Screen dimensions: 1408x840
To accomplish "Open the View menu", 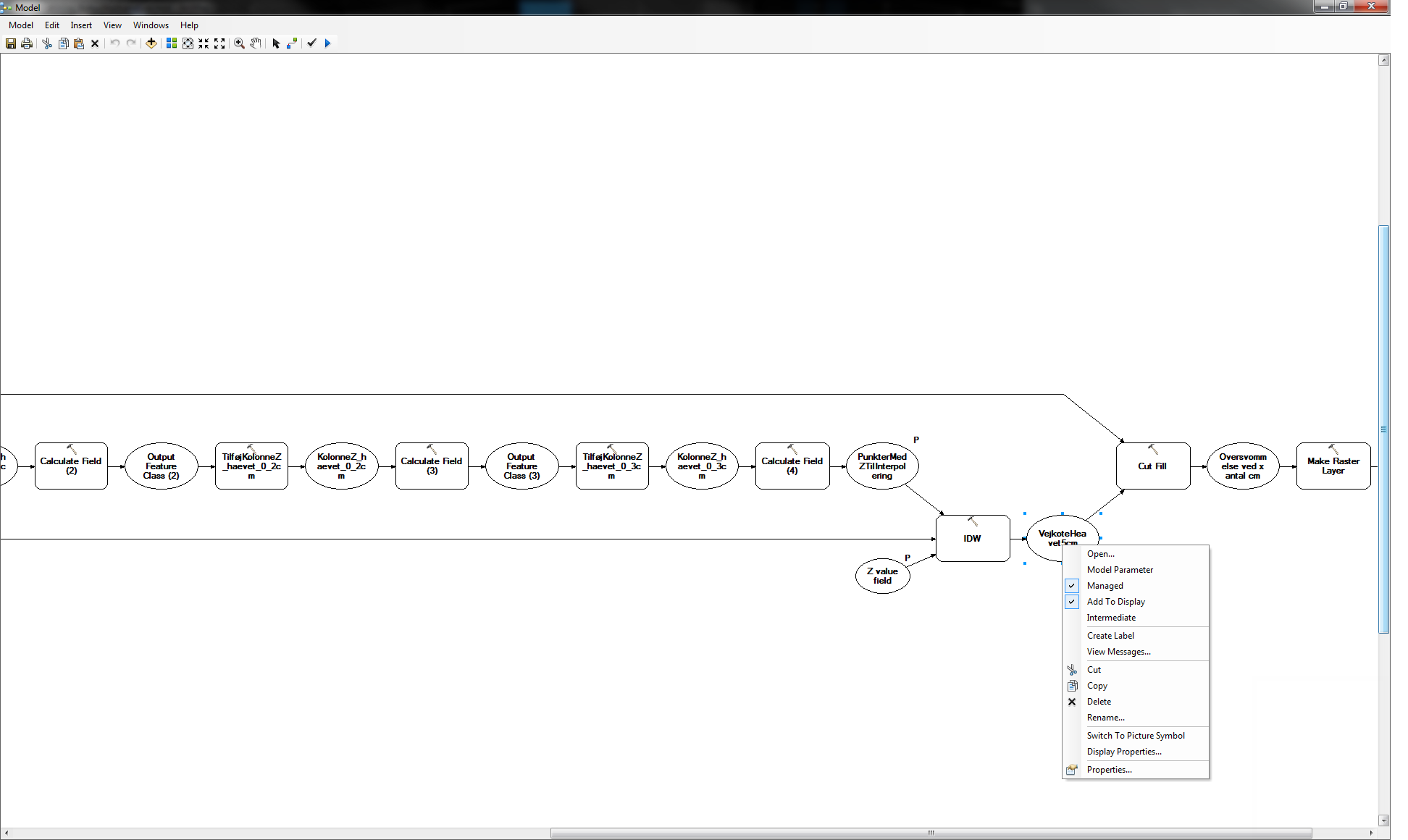I will (112, 25).
